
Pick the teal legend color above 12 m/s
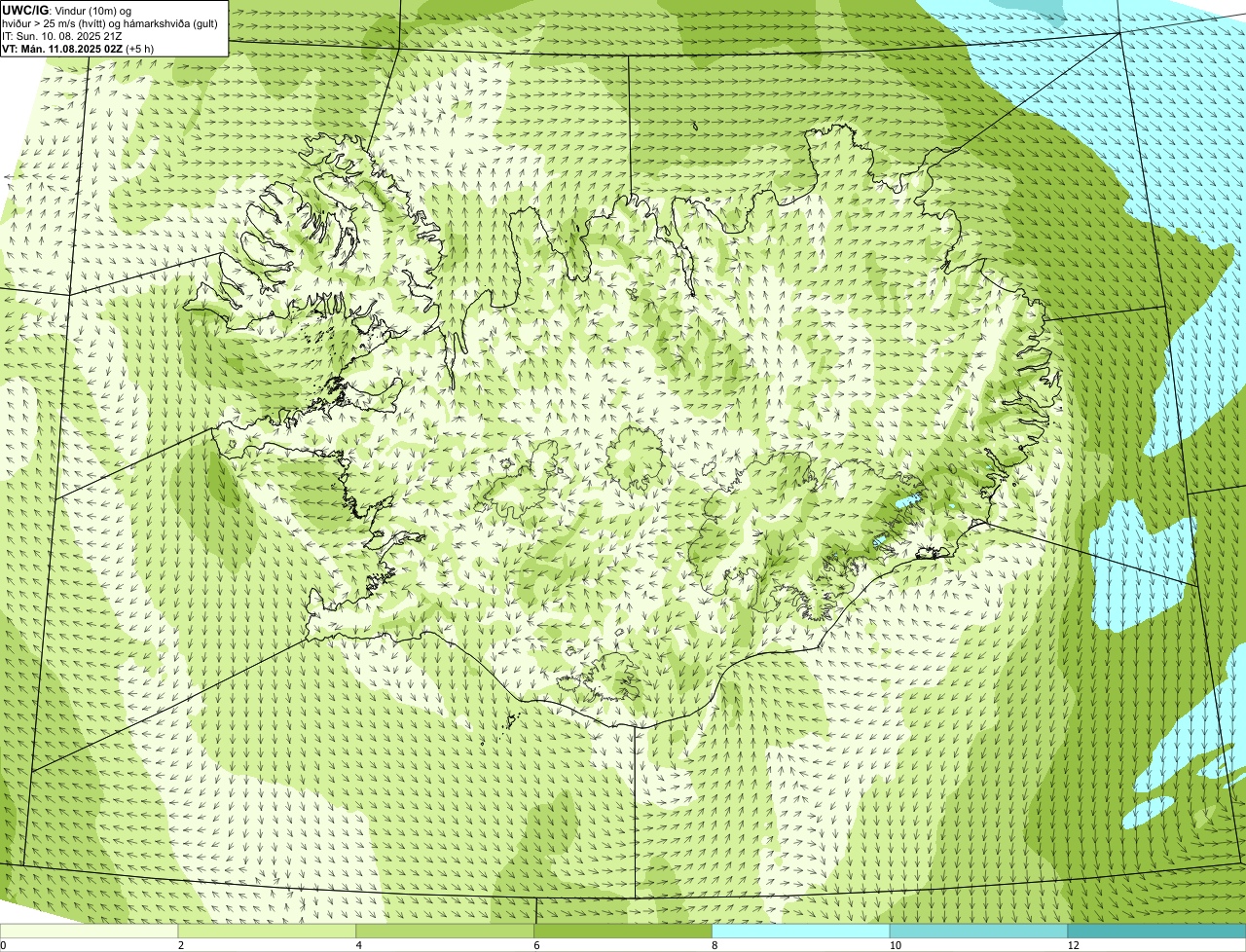1157,932
